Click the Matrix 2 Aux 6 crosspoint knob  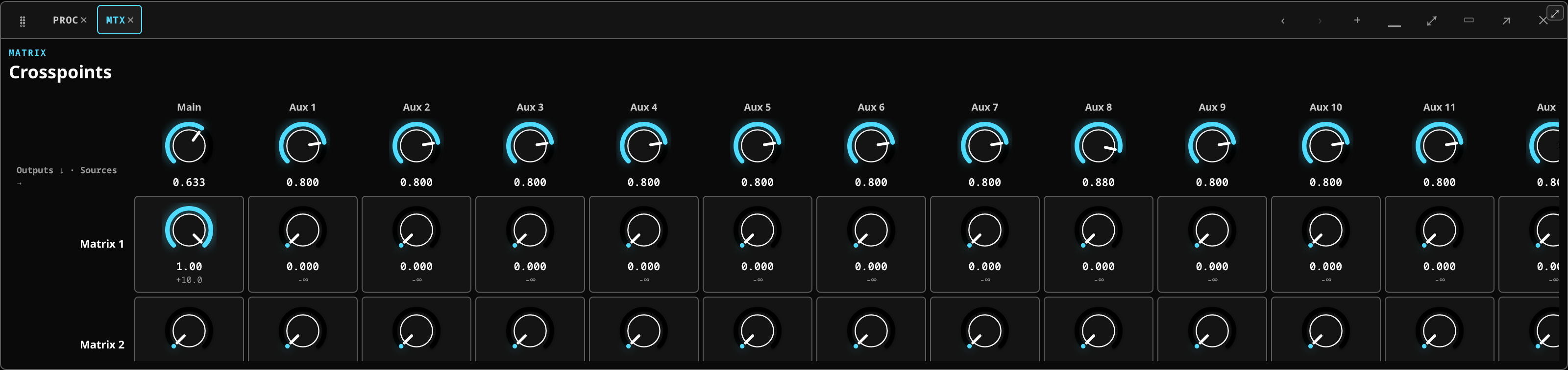click(871, 330)
